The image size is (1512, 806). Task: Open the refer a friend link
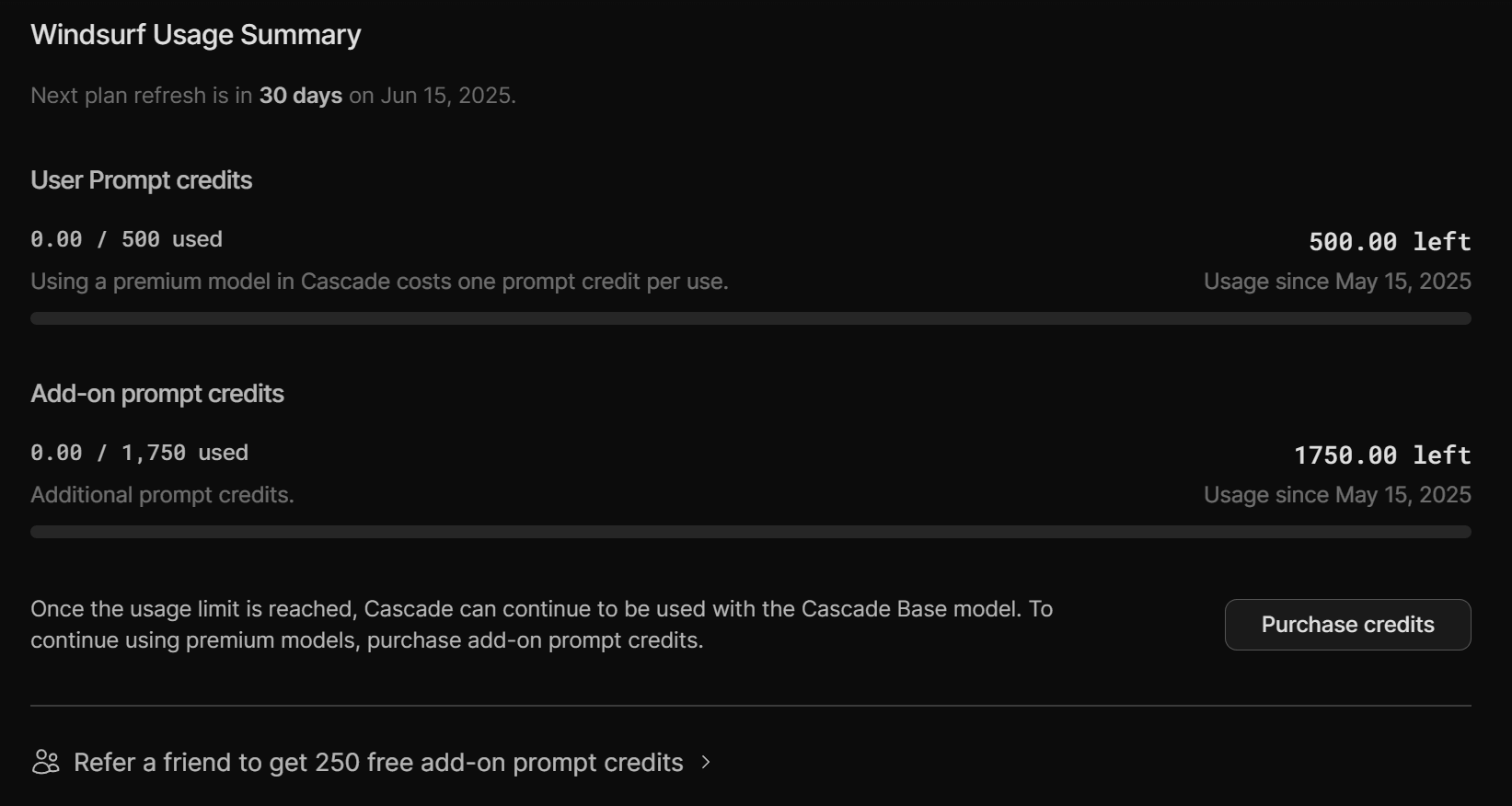[x=377, y=763]
